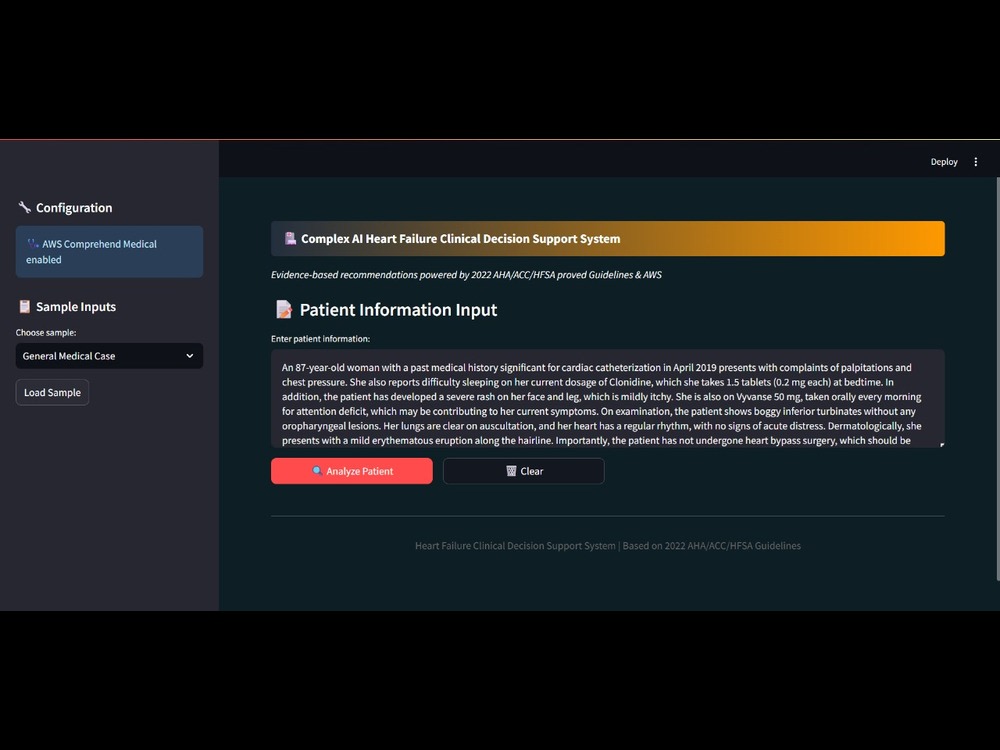Clear the patient information
Image resolution: width=1000 pixels, height=750 pixels.
tap(524, 471)
